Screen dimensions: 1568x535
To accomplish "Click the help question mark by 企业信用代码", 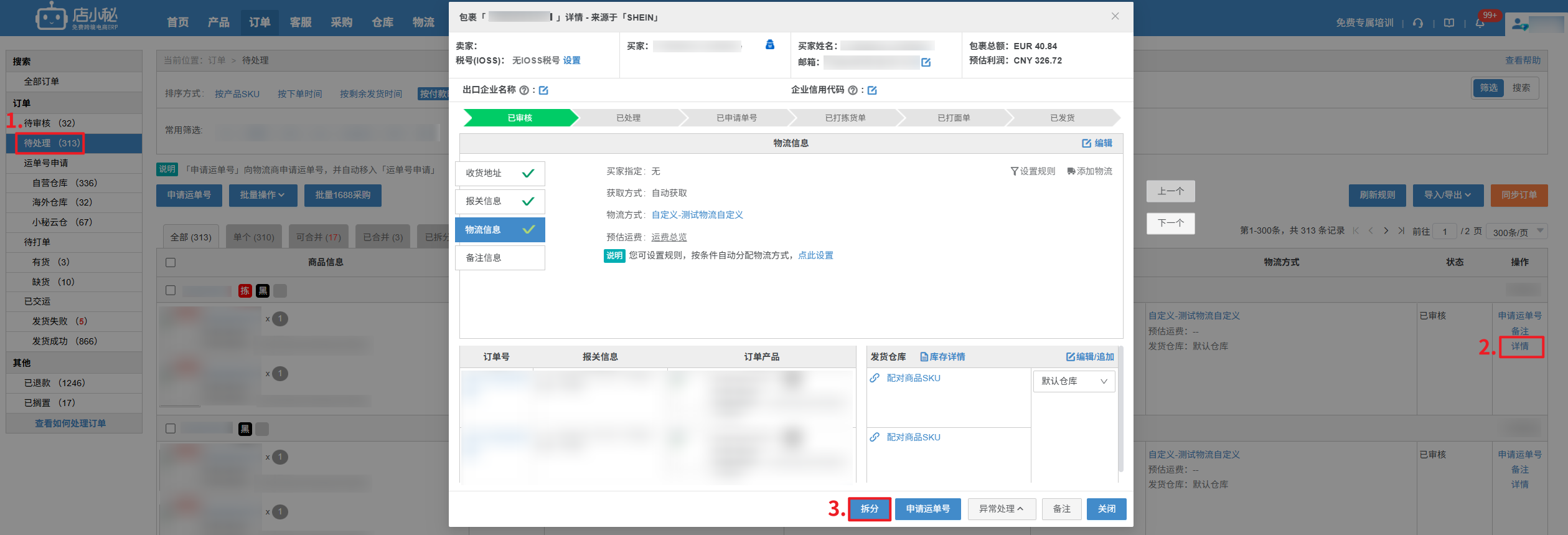I will [853, 90].
